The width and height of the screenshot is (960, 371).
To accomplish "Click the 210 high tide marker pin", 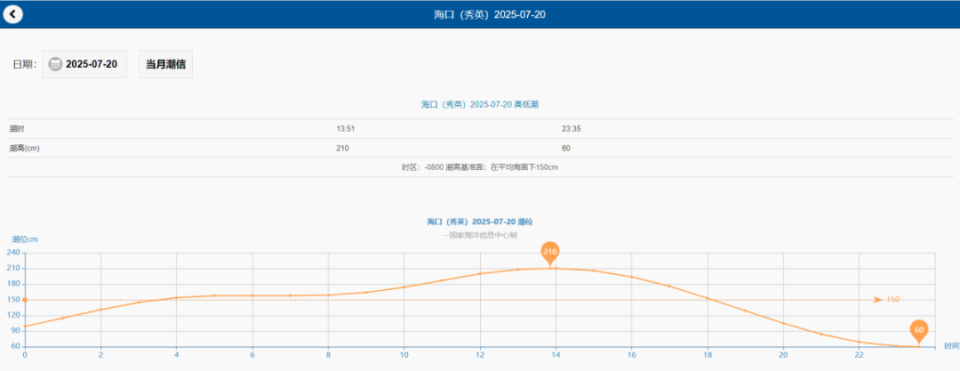I will [550, 253].
